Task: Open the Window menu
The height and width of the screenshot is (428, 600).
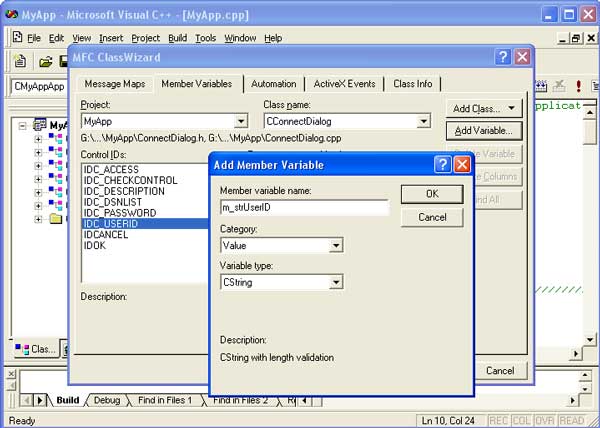Action: tap(240, 38)
